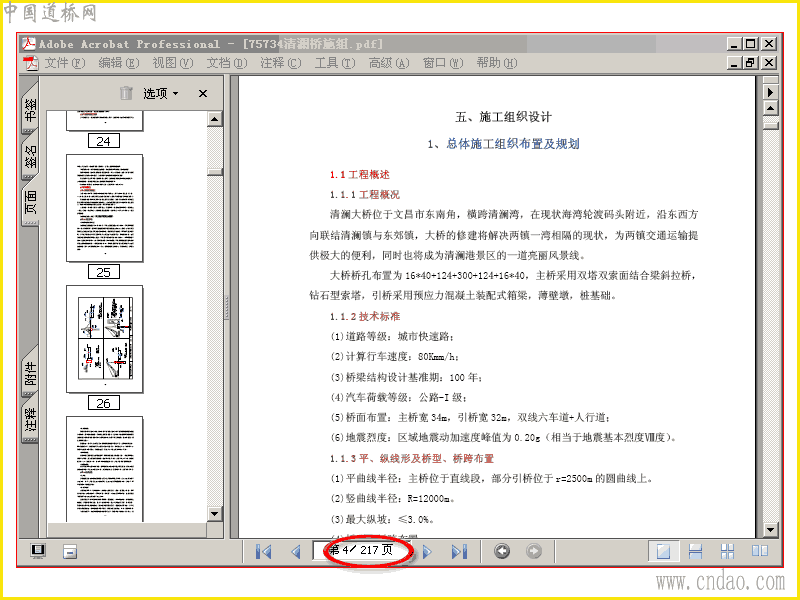Toggle single page layout view
The height and width of the screenshot is (600, 800).
click(x=663, y=551)
